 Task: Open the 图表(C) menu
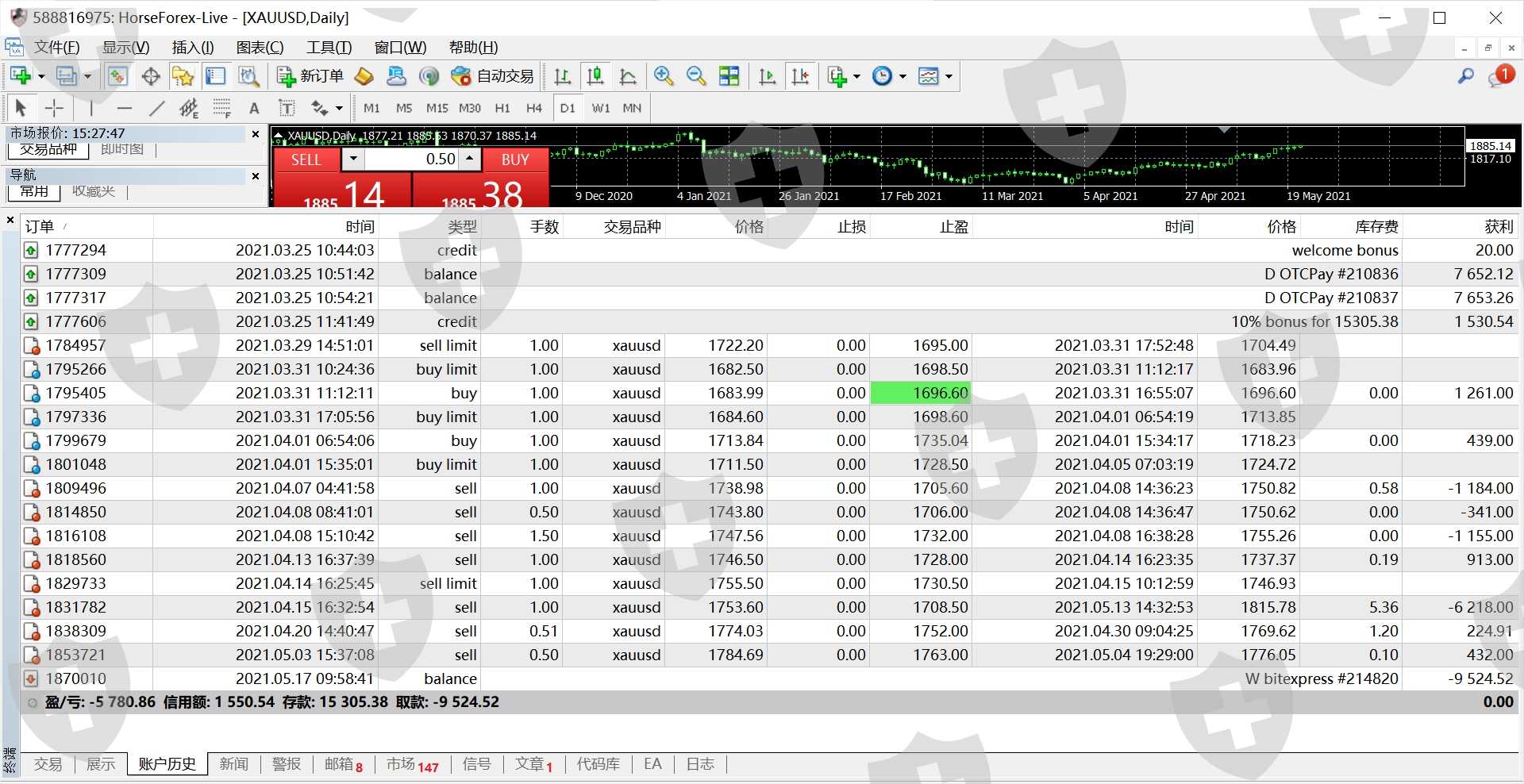[x=260, y=48]
